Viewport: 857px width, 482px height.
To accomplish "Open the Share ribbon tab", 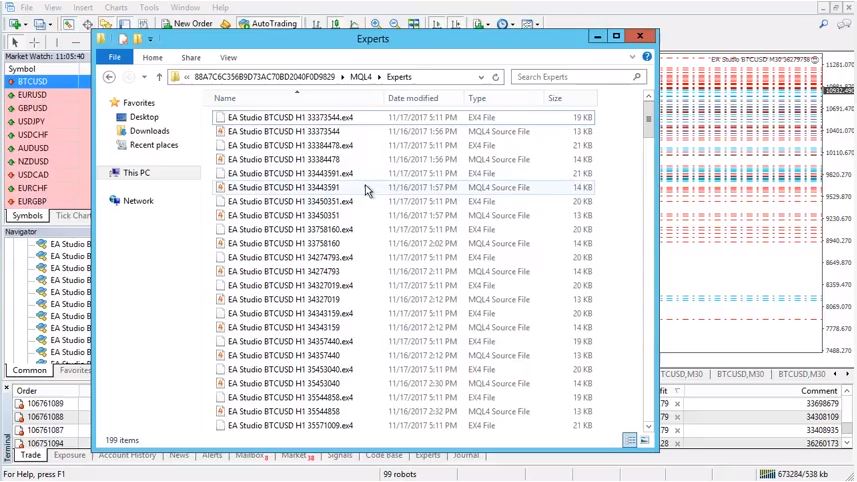I will (190, 58).
